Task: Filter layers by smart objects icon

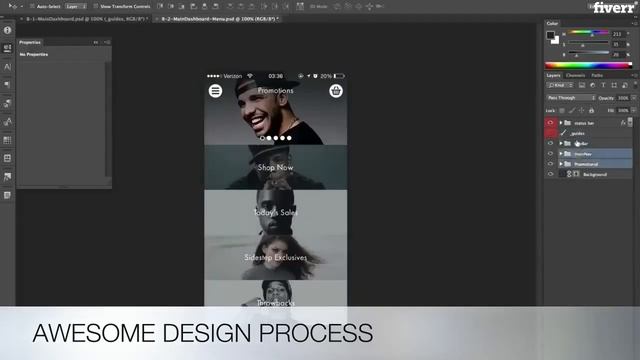Action: [624, 85]
